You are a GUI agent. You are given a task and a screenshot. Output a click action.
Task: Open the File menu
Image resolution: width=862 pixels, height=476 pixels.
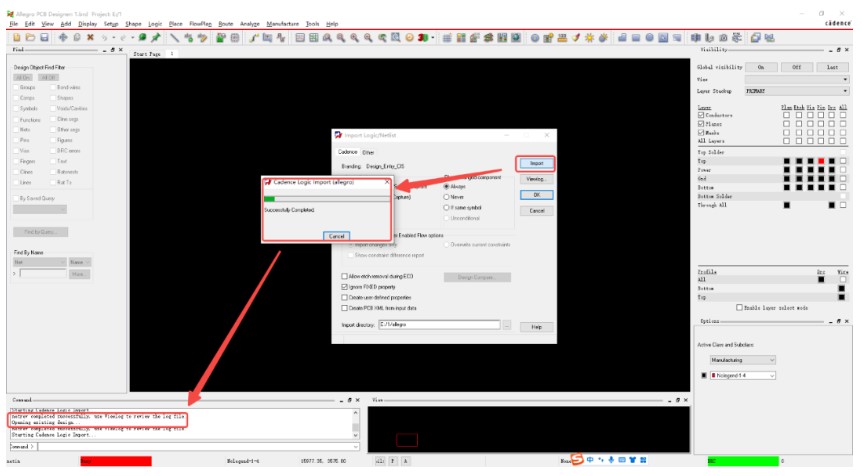pyautogui.click(x=14, y=24)
